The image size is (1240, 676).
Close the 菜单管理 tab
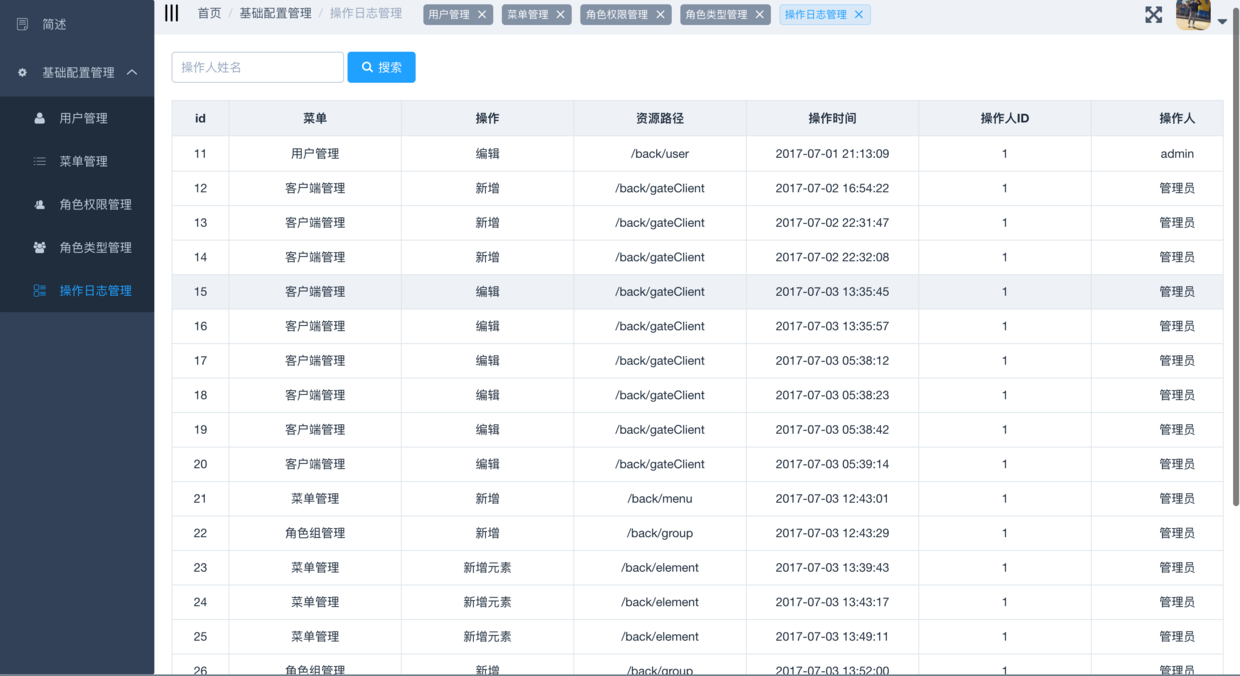tap(561, 14)
